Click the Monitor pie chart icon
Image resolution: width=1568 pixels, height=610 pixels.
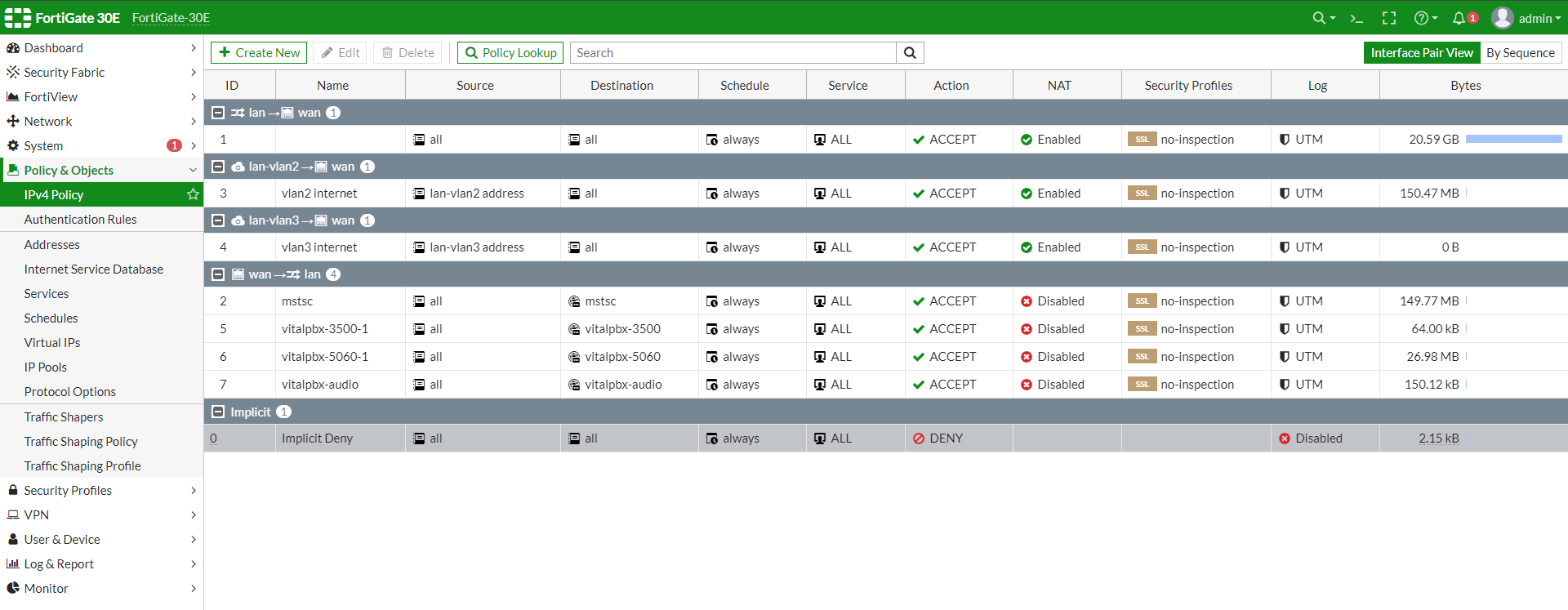click(x=13, y=588)
